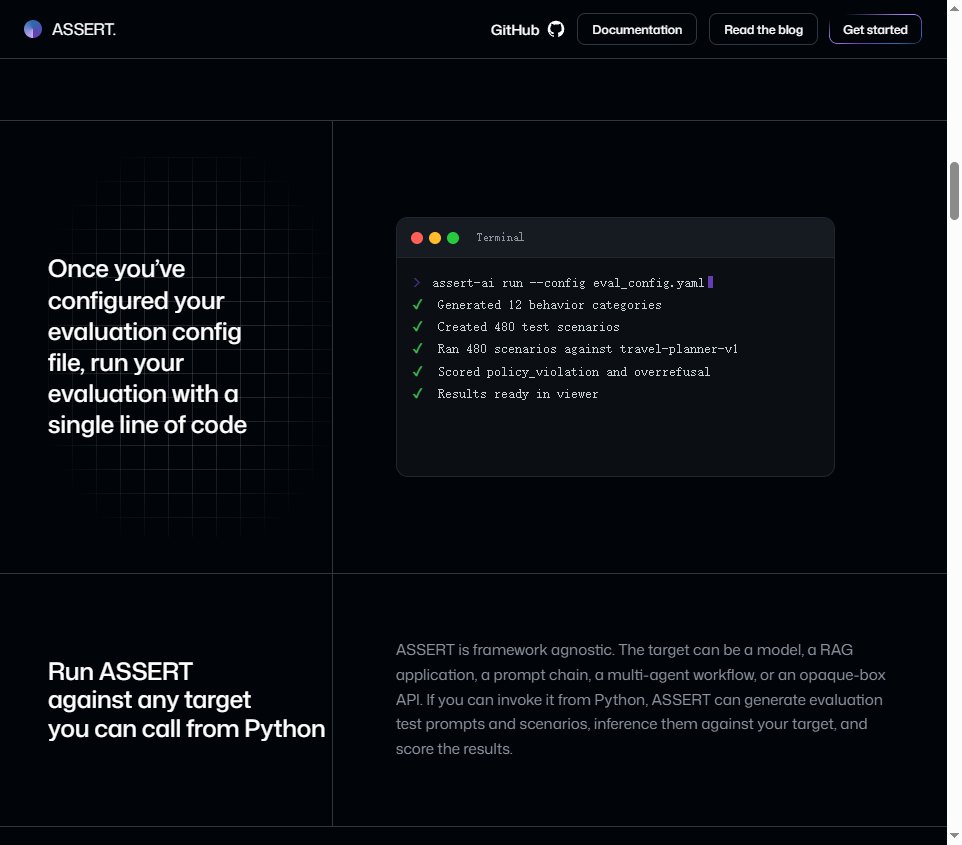Click the terminal prompt chevron icon
962x845 pixels.
[417, 282]
